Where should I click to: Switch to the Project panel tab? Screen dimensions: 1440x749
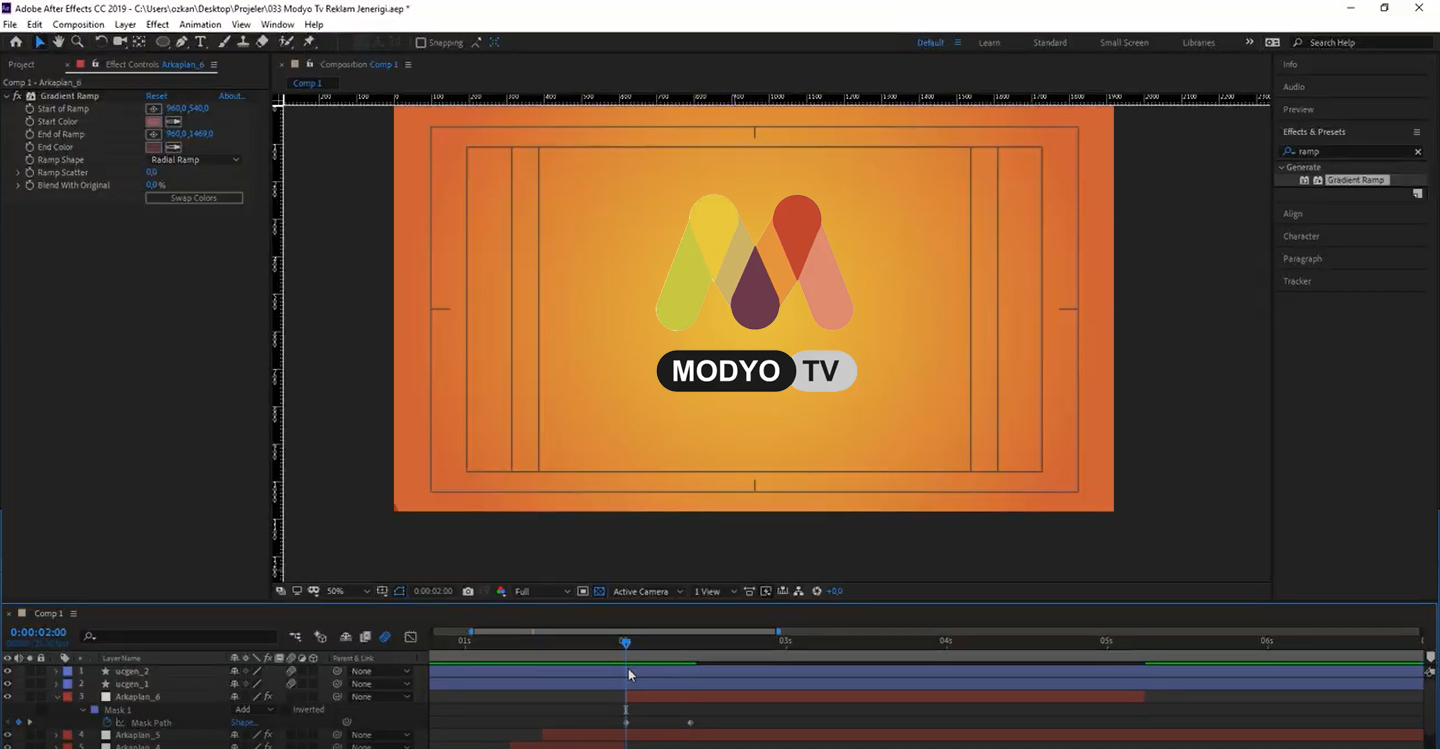pyautogui.click(x=21, y=64)
